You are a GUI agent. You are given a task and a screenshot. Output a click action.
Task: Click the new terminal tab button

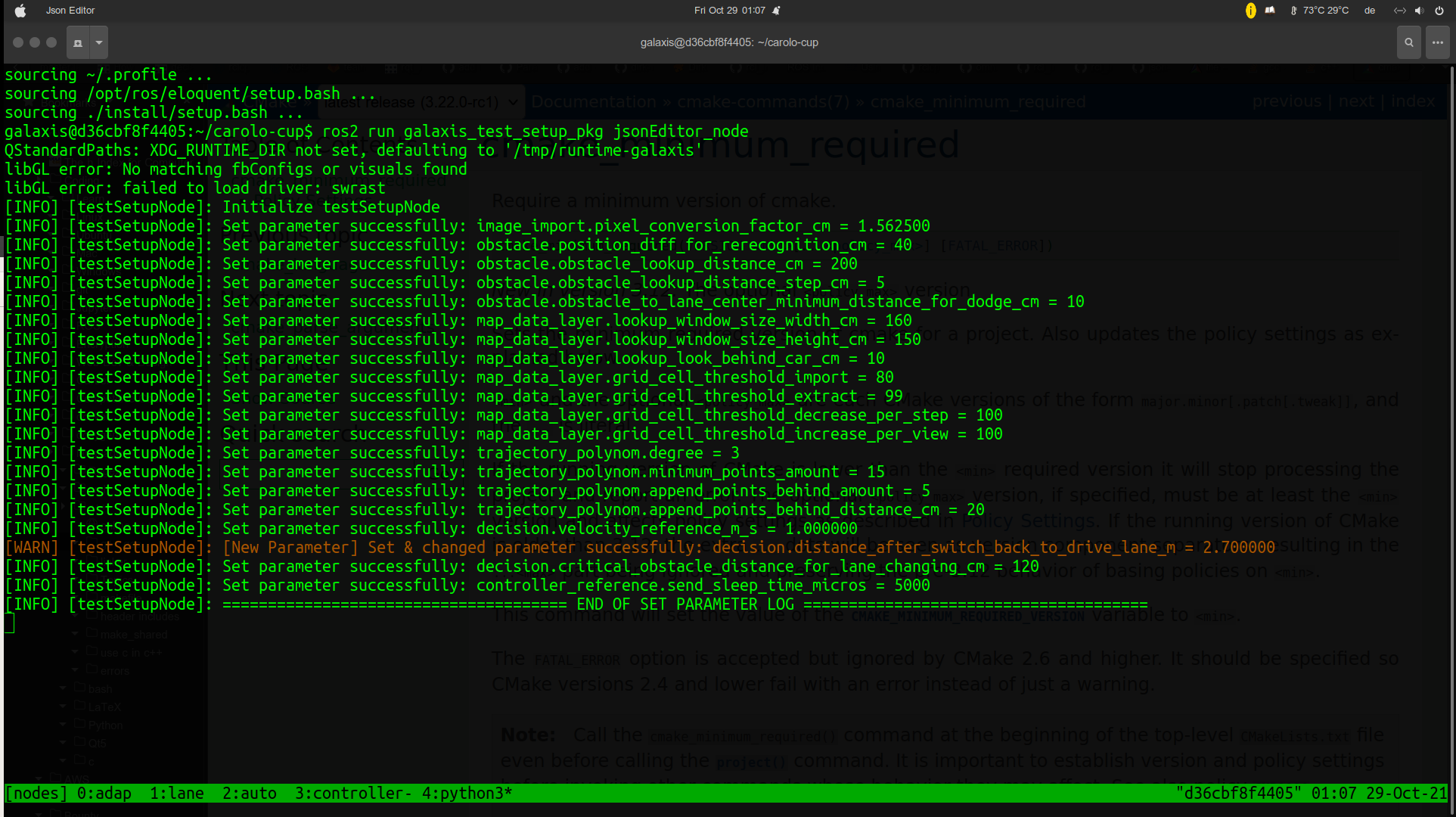[x=78, y=42]
